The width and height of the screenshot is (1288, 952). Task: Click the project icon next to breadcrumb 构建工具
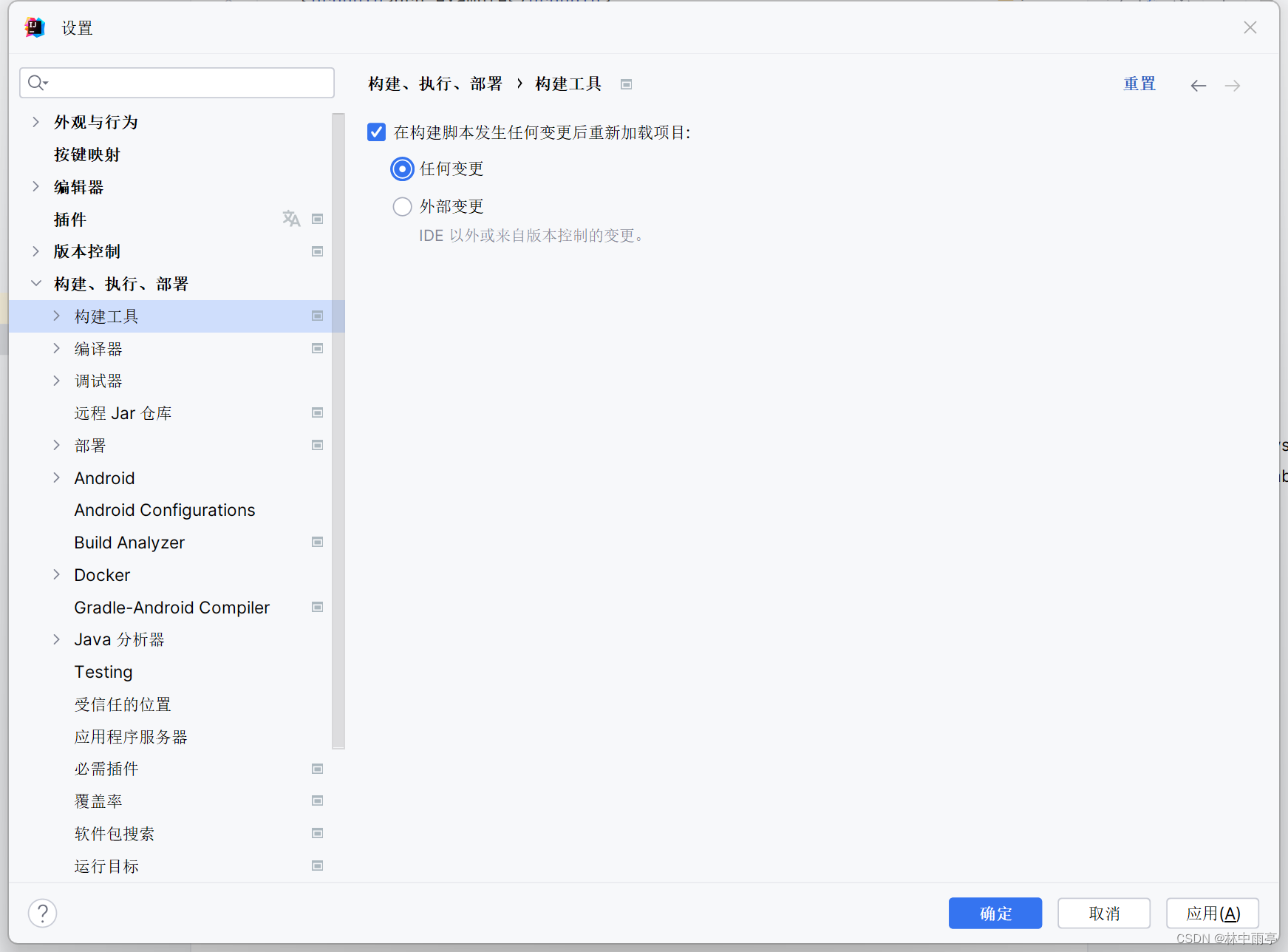coord(626,84)
